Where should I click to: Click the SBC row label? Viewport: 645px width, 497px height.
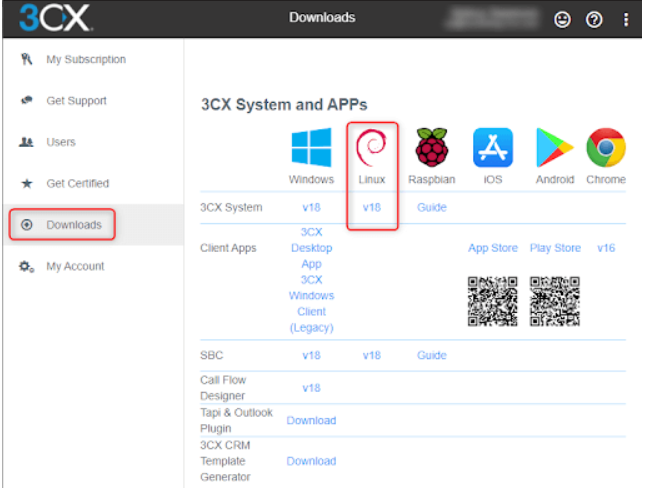tap(211, 355)
